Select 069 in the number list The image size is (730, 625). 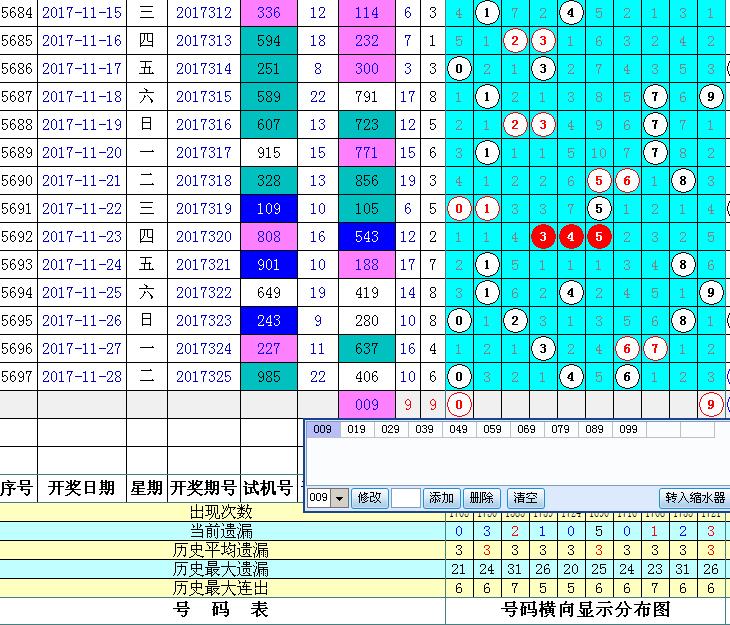(x=526, y=429)
